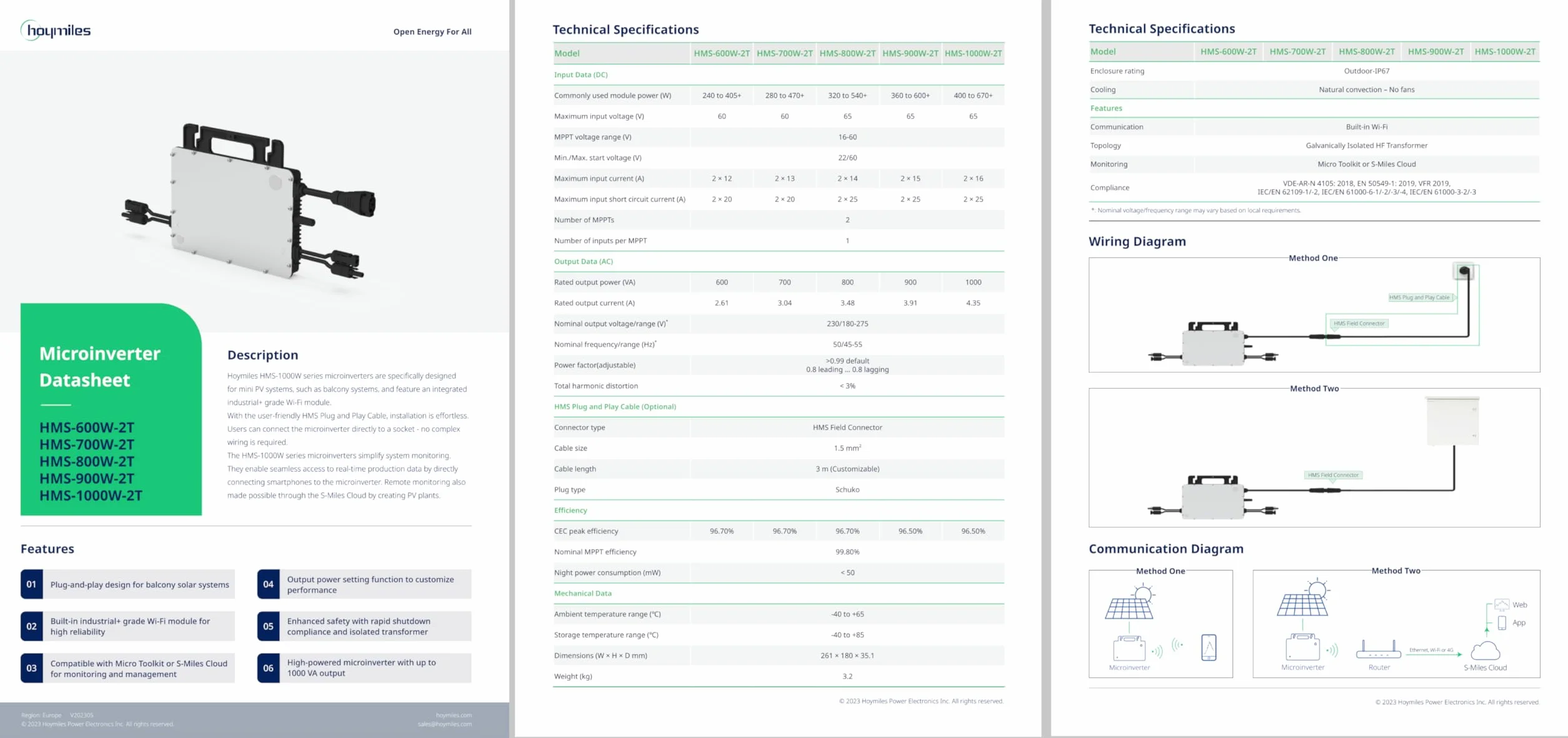Click the "Communication Diagram" heading

1166,549
